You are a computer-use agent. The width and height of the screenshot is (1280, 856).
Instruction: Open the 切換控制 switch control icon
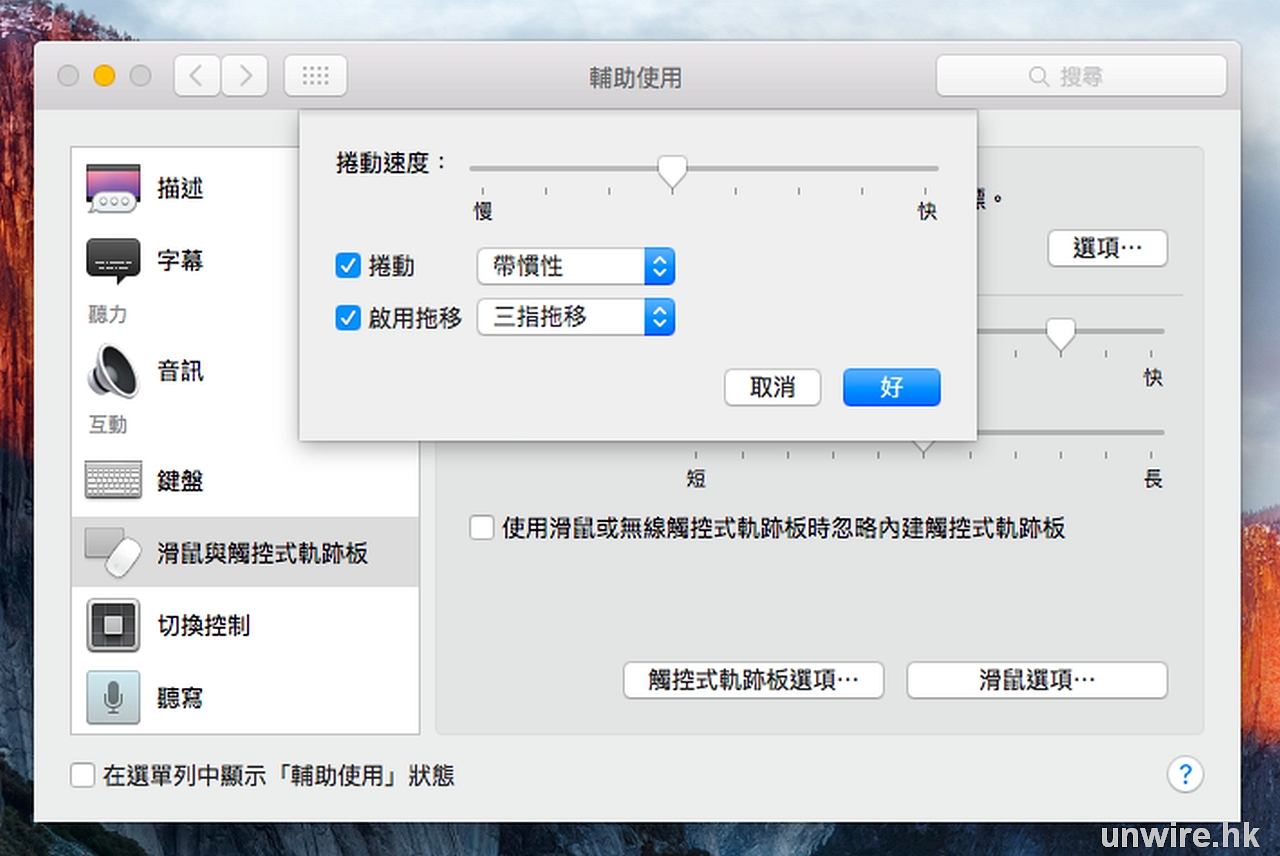click(x=113, y=625)
